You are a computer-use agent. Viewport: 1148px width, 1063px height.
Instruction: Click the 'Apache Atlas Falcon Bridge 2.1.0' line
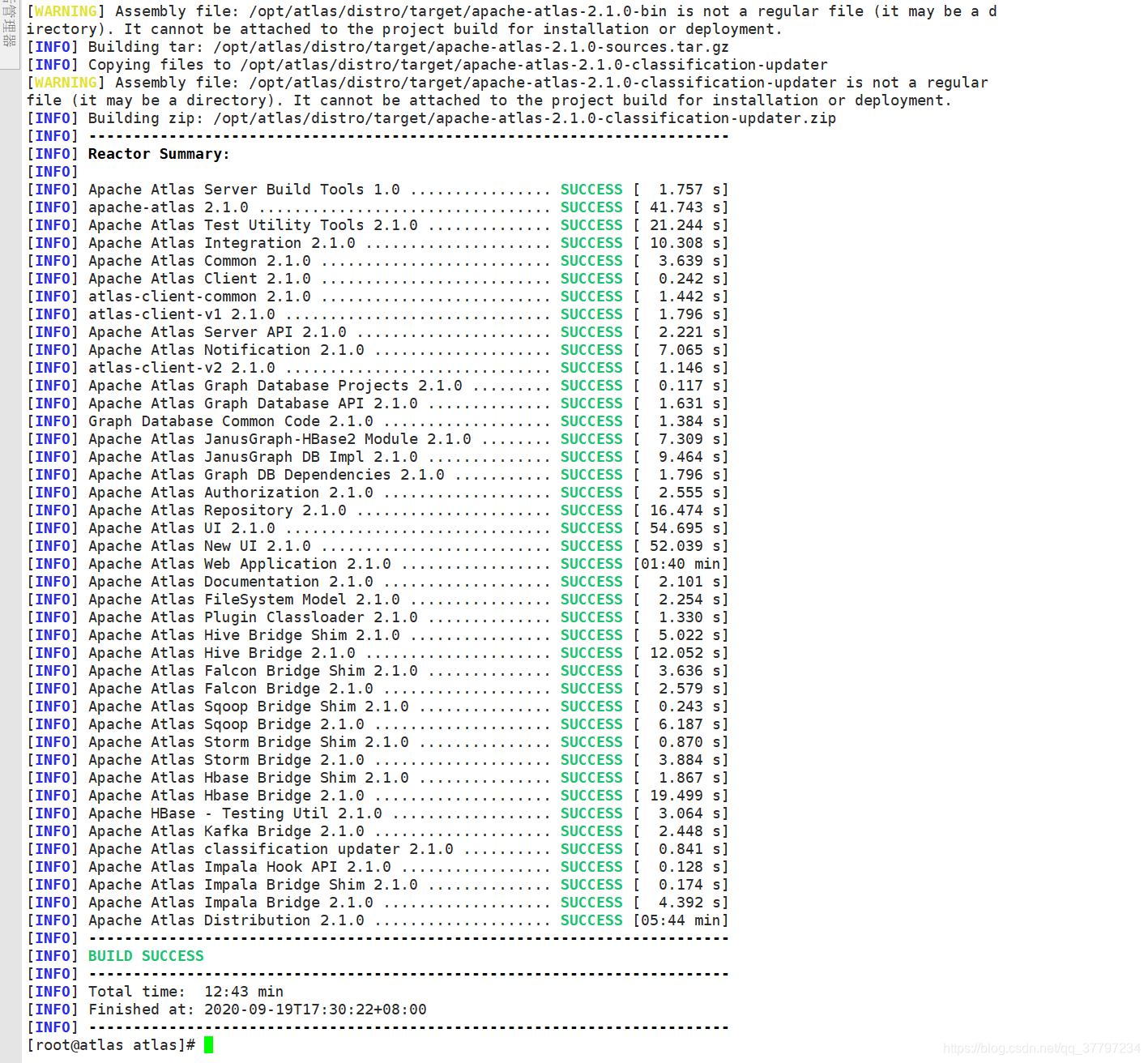coord(378,689)
